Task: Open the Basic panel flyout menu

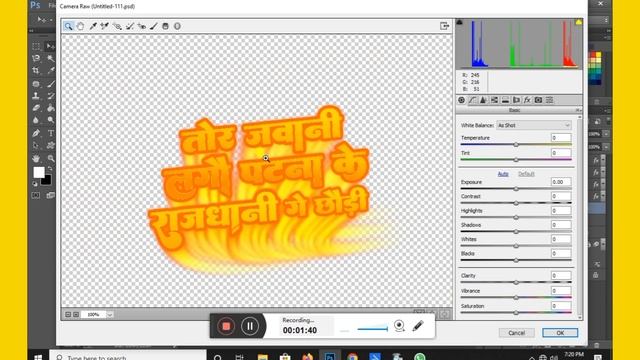Action: [578, 111]
